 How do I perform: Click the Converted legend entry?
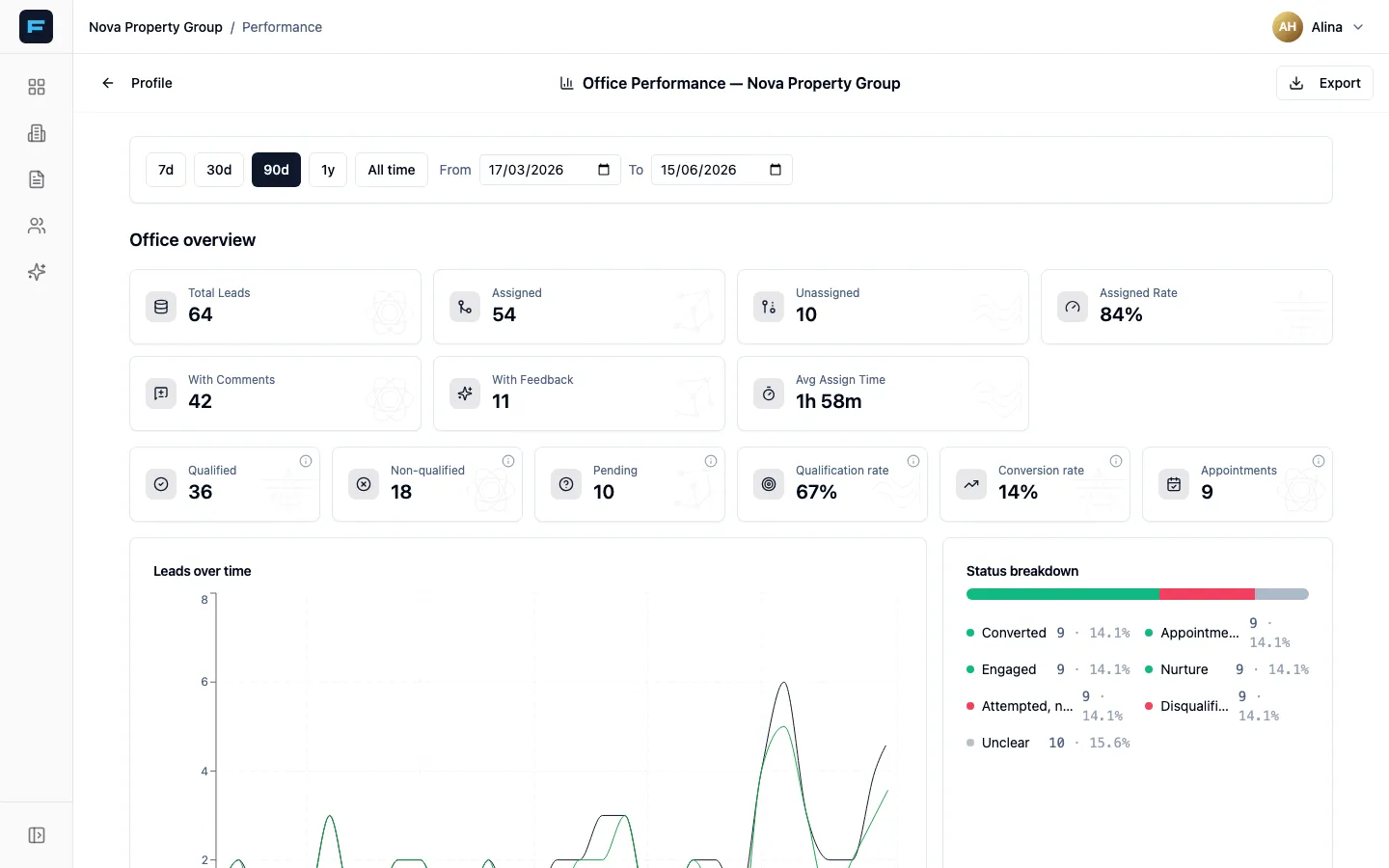click(x=1049, y=633)
